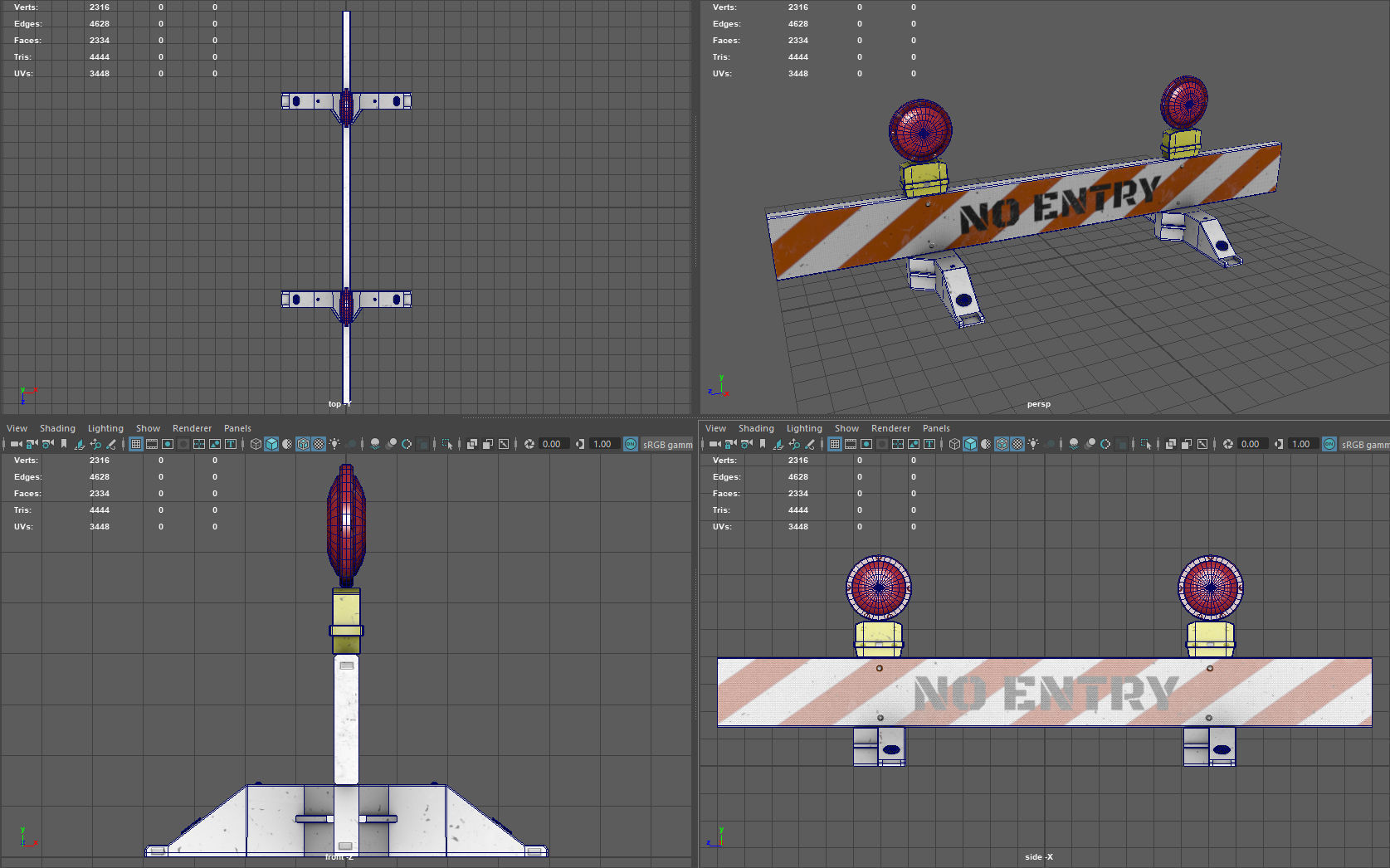
Task: Click Use All Lights bulb in side panel
Action: click(1033, 444)
